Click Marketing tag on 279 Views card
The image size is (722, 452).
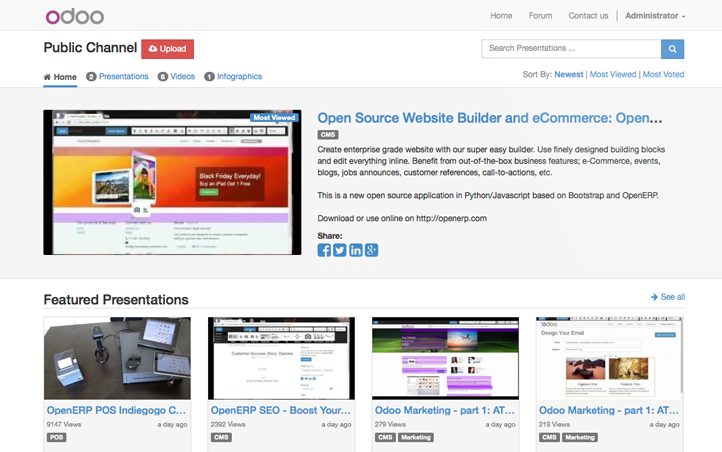[416, 437]
